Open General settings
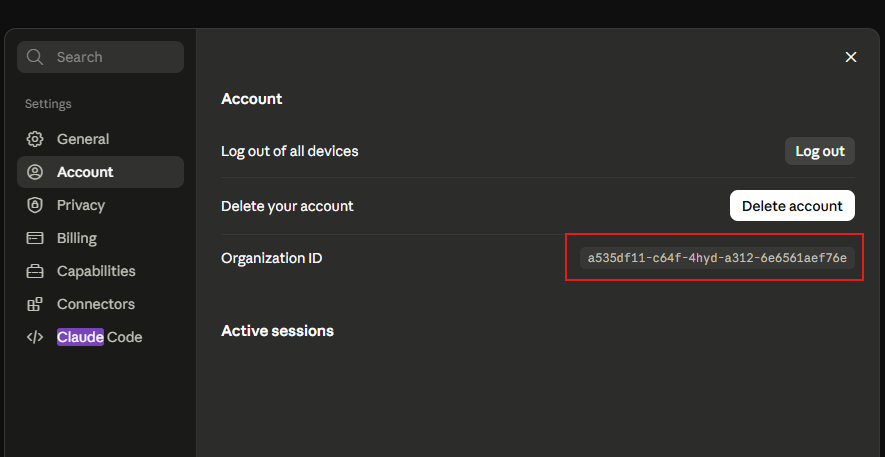 (x=100, y=139)
